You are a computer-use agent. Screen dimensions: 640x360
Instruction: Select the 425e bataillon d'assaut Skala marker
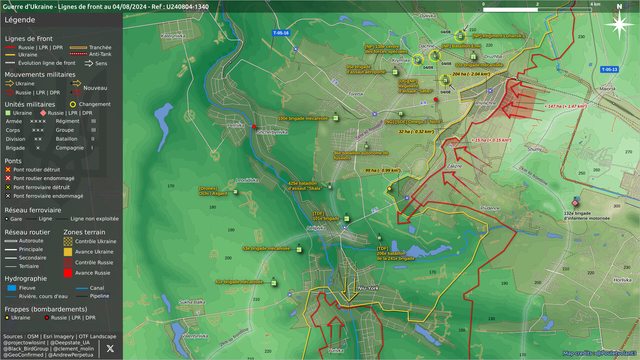(330, 187)
